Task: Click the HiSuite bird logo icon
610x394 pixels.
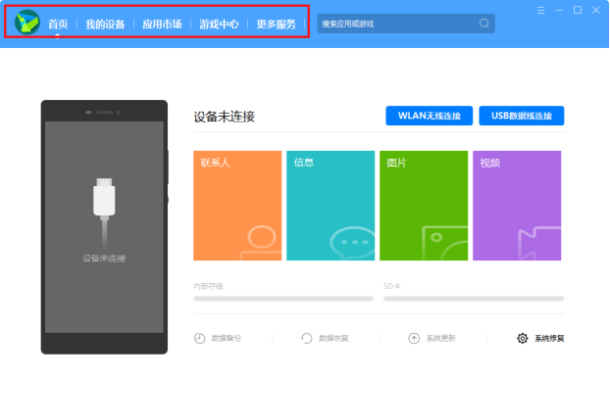Action: click(x=27, y=22)
